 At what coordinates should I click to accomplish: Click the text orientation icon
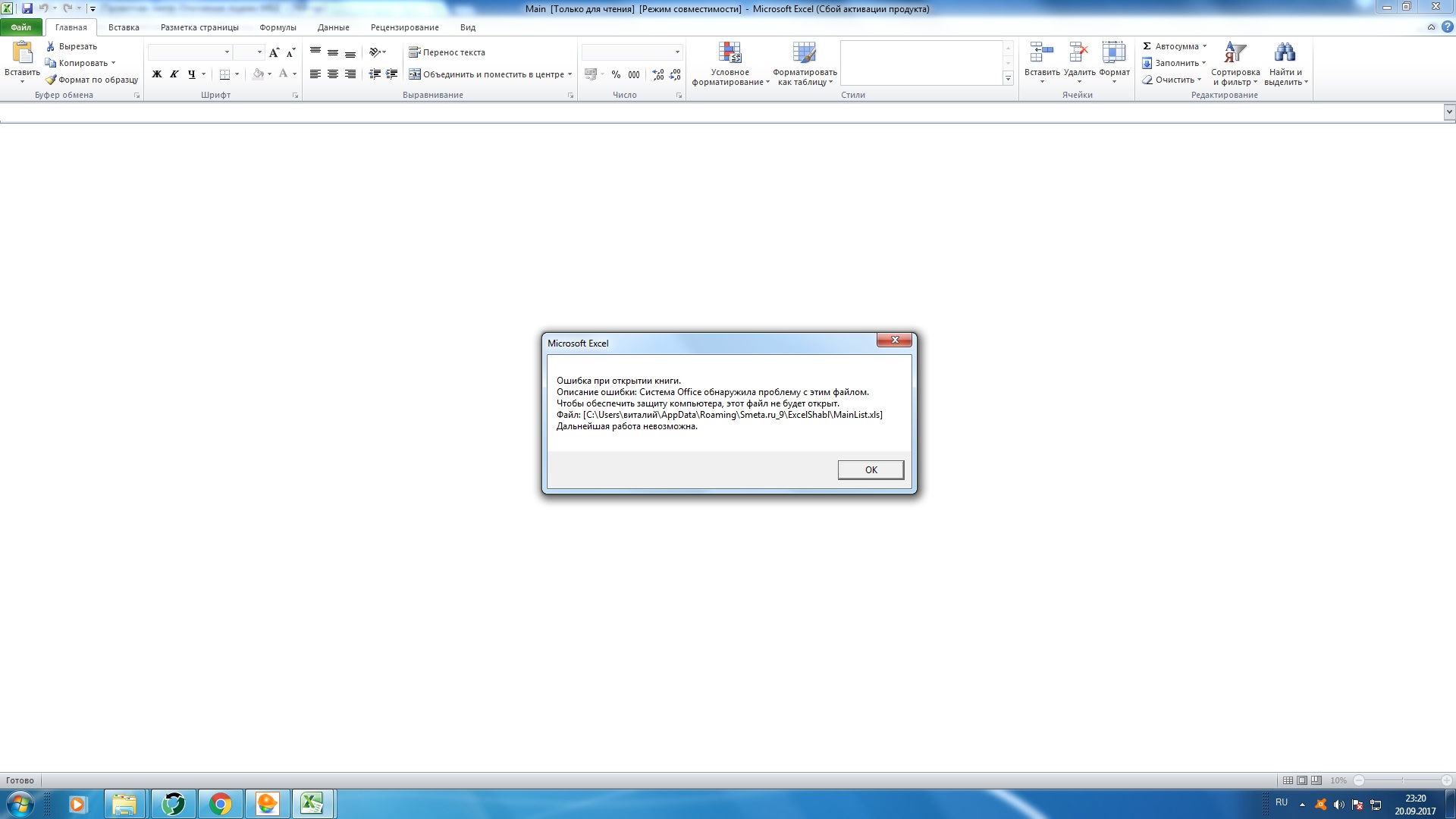point(375,52)
